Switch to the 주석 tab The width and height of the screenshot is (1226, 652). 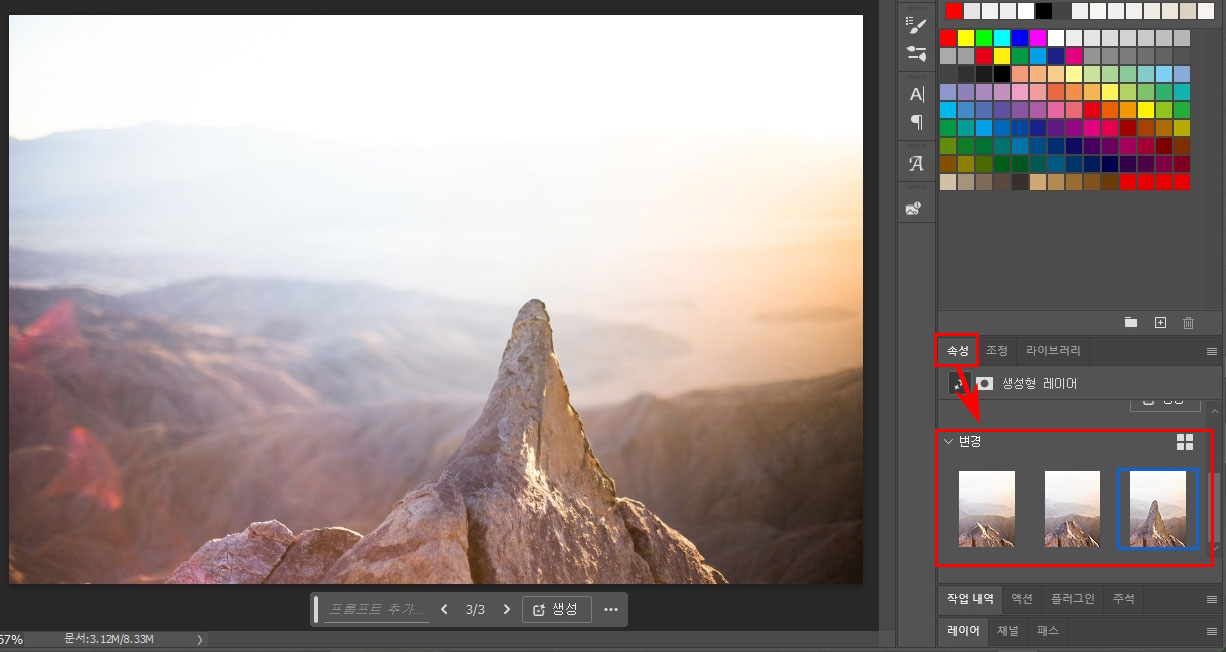click(1123, 599)
